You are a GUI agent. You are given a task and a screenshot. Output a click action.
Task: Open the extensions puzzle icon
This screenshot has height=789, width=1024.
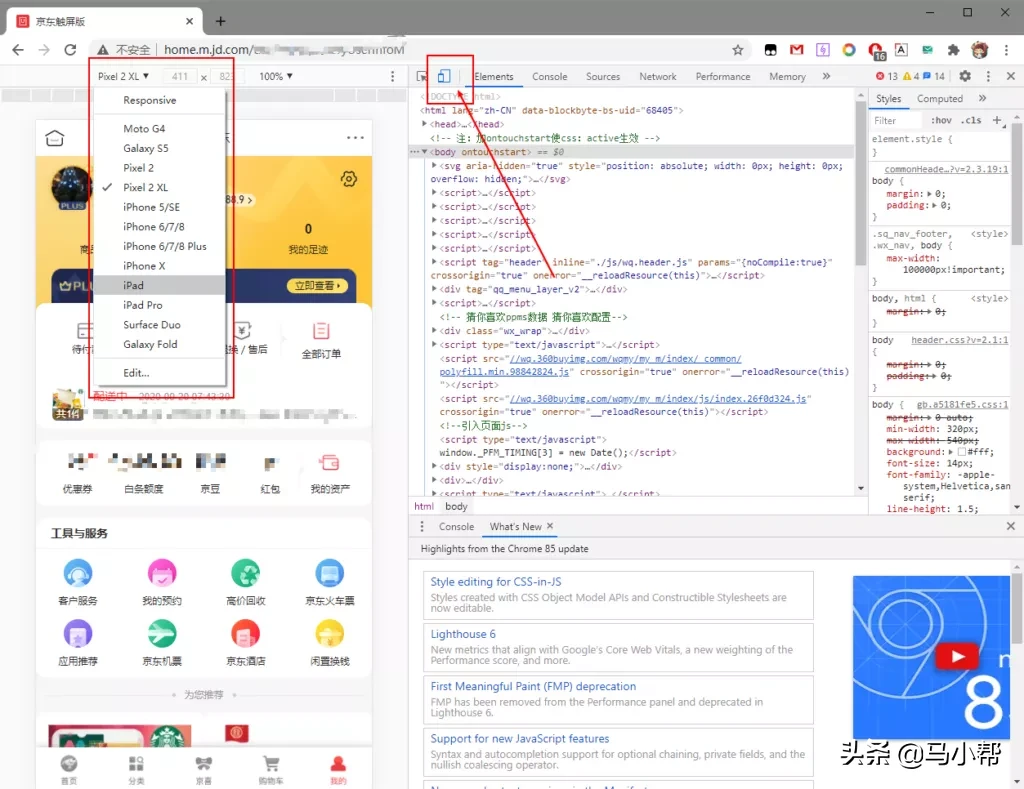point(953,50)
